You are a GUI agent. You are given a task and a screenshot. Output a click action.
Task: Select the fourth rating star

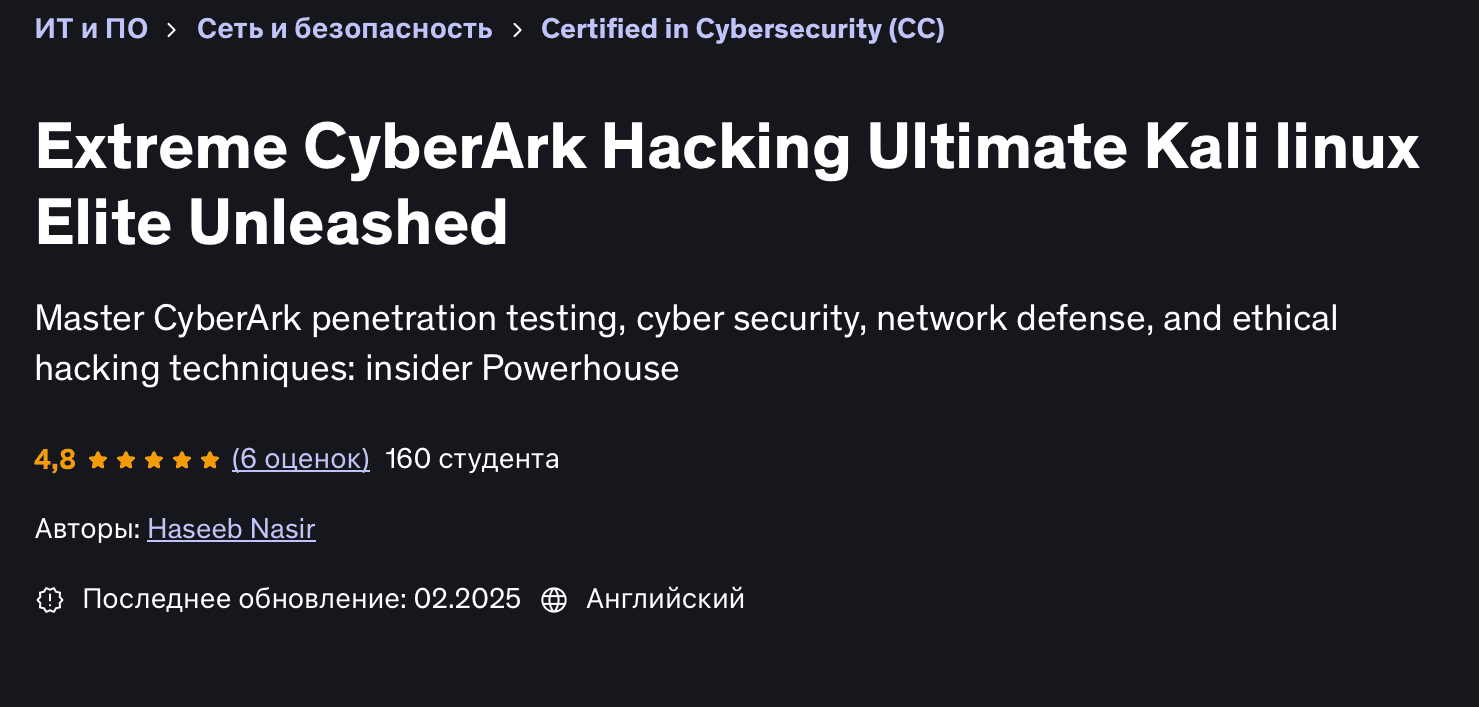(182, 459)
